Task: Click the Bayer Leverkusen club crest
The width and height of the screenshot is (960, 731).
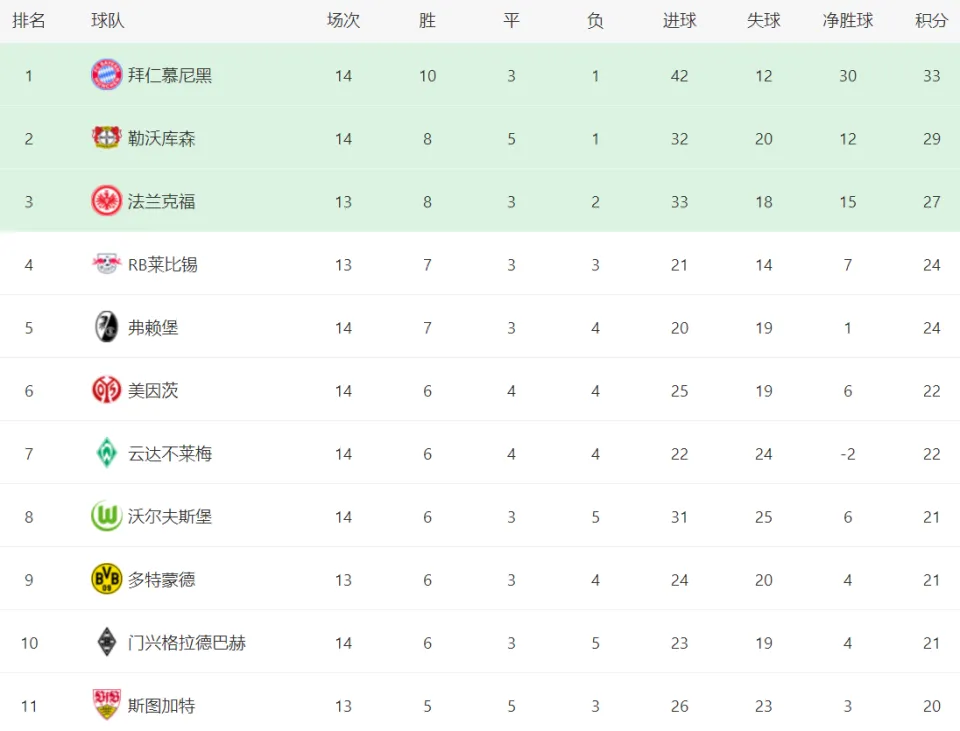Action: [107, 138]
